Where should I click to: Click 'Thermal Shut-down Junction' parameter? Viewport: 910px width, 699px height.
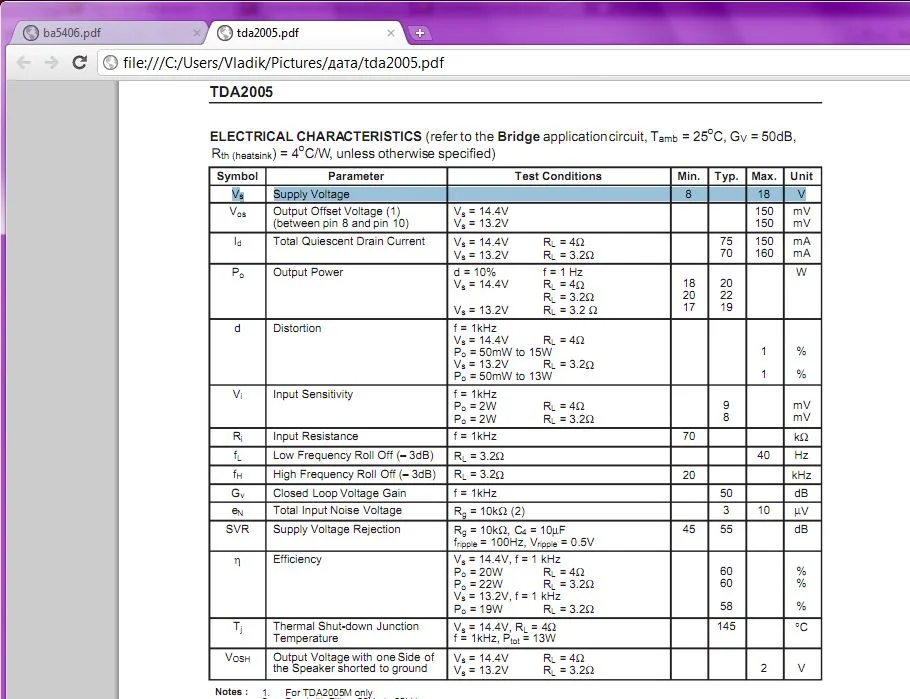[x=346, y=626]
